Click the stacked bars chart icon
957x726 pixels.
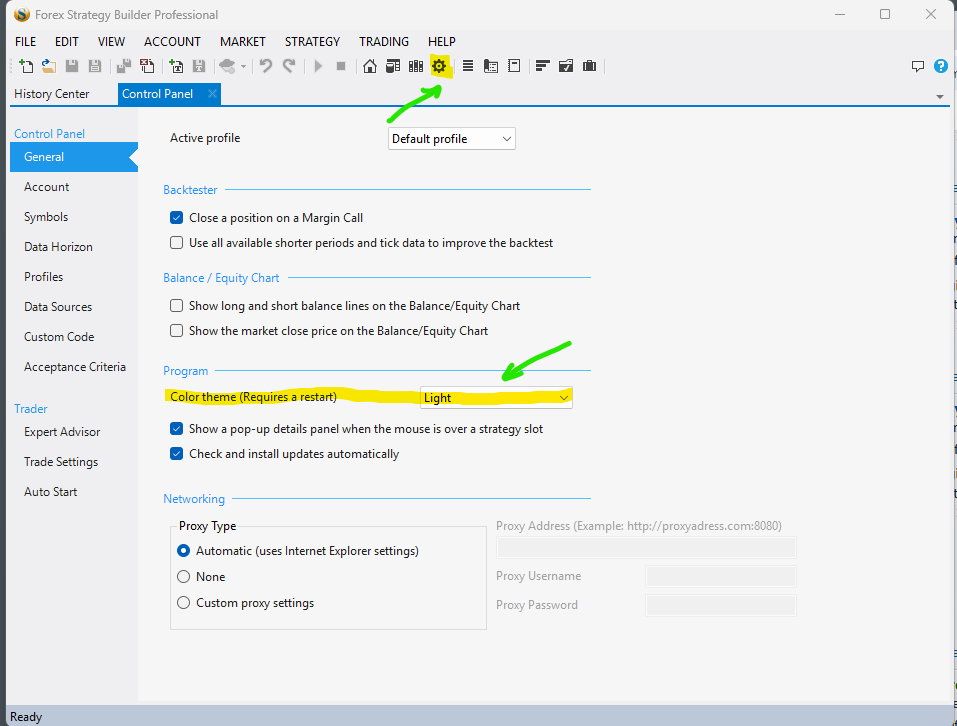543,66
